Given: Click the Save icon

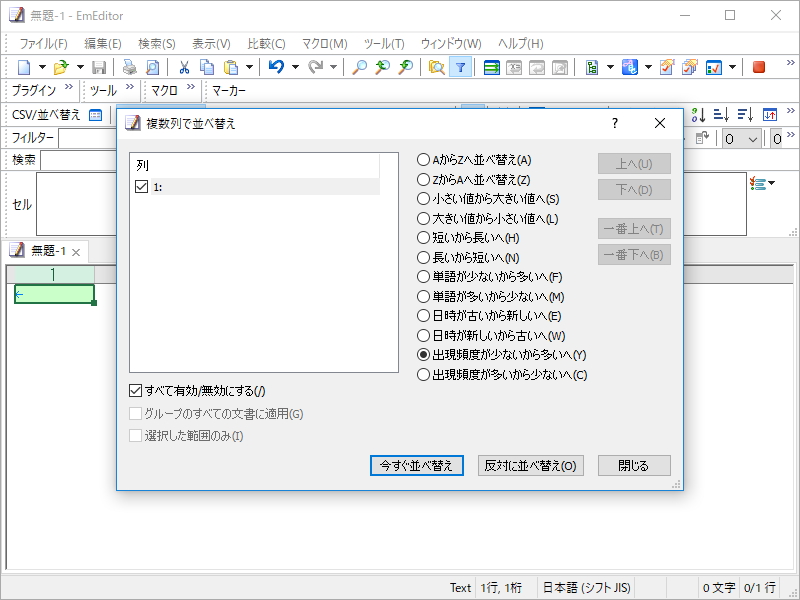Looking at the screenshot, I should click(98, 67).
